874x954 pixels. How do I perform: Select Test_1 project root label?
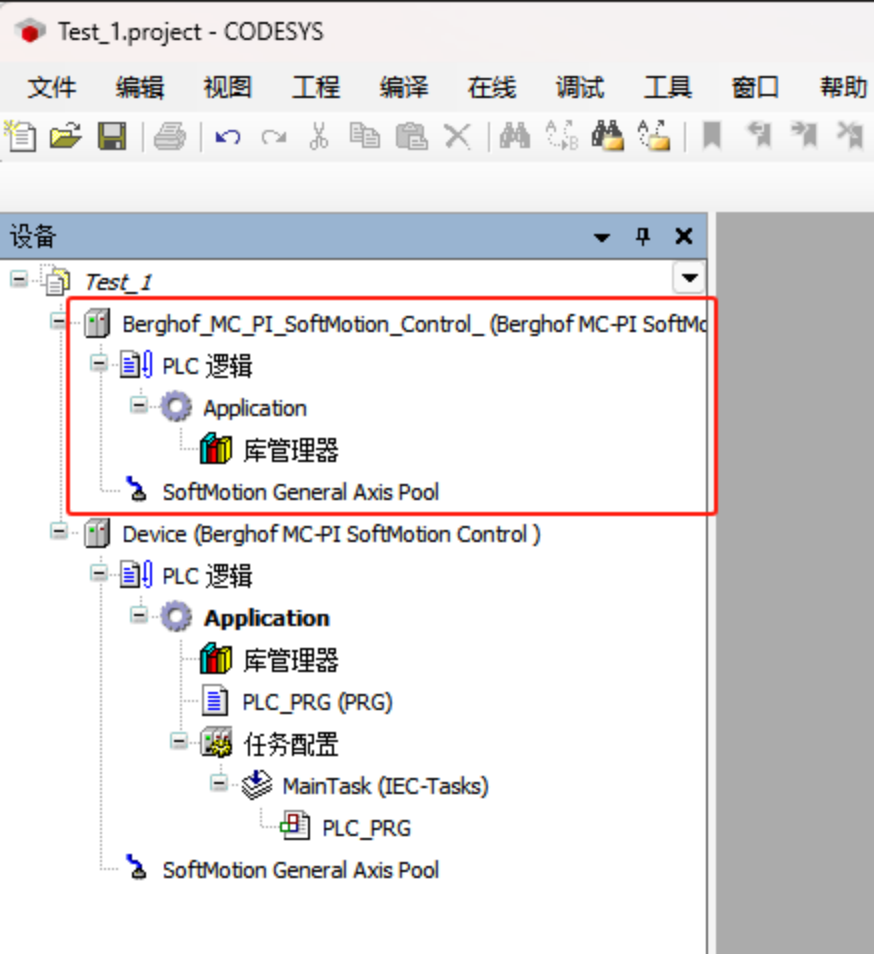click(118, 282)
